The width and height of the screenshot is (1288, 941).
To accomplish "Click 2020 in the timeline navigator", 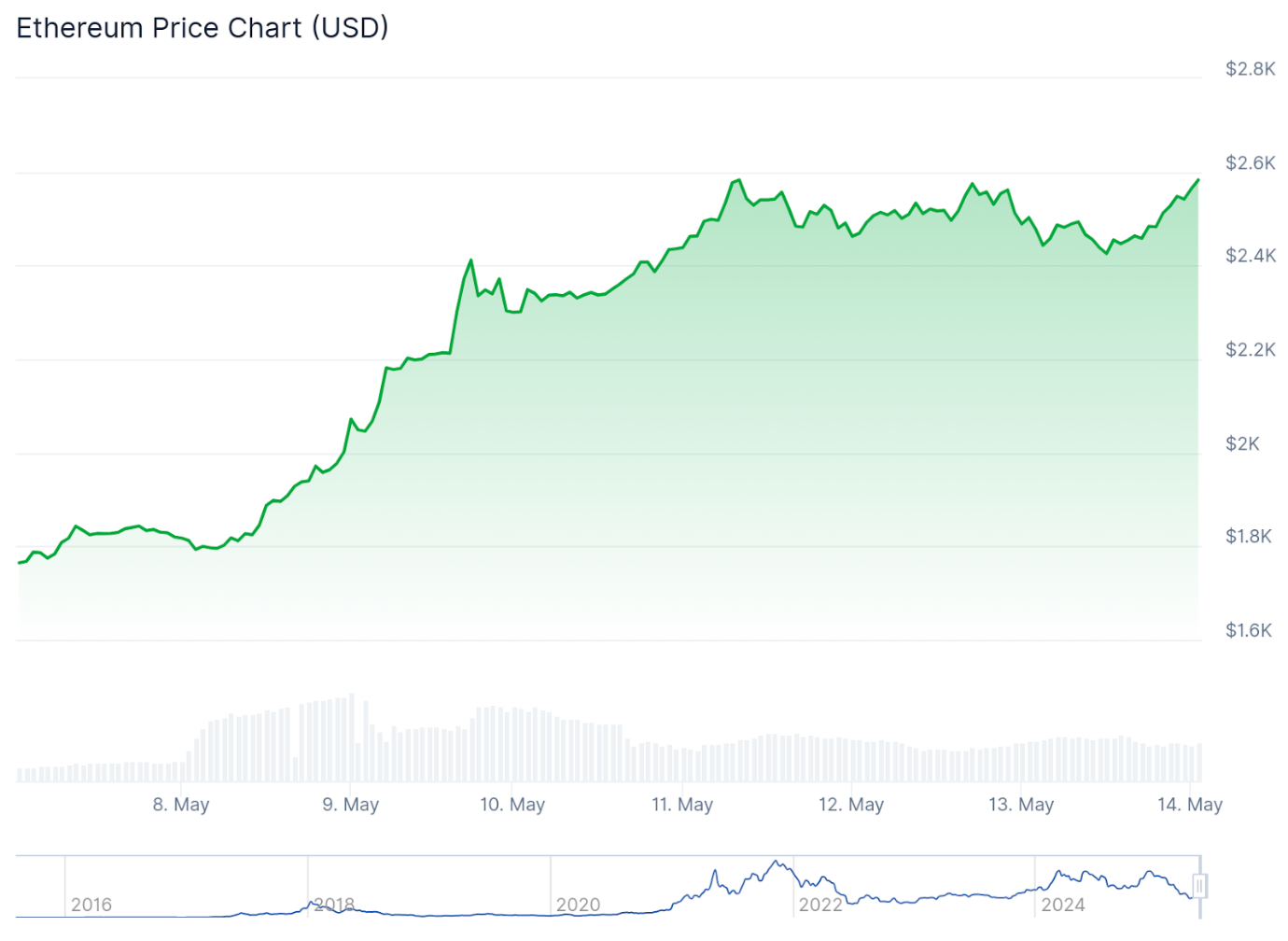I will (x=578, y=905).
